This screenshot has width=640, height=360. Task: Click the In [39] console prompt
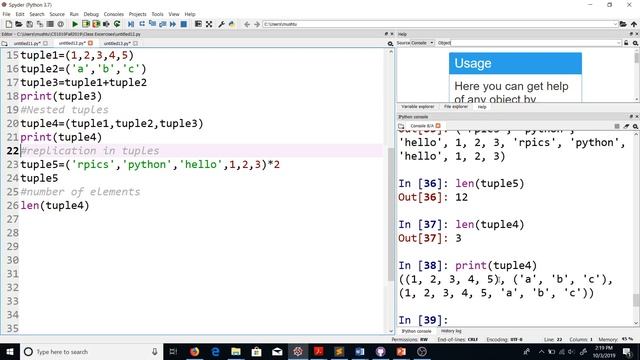pos(423,320)
